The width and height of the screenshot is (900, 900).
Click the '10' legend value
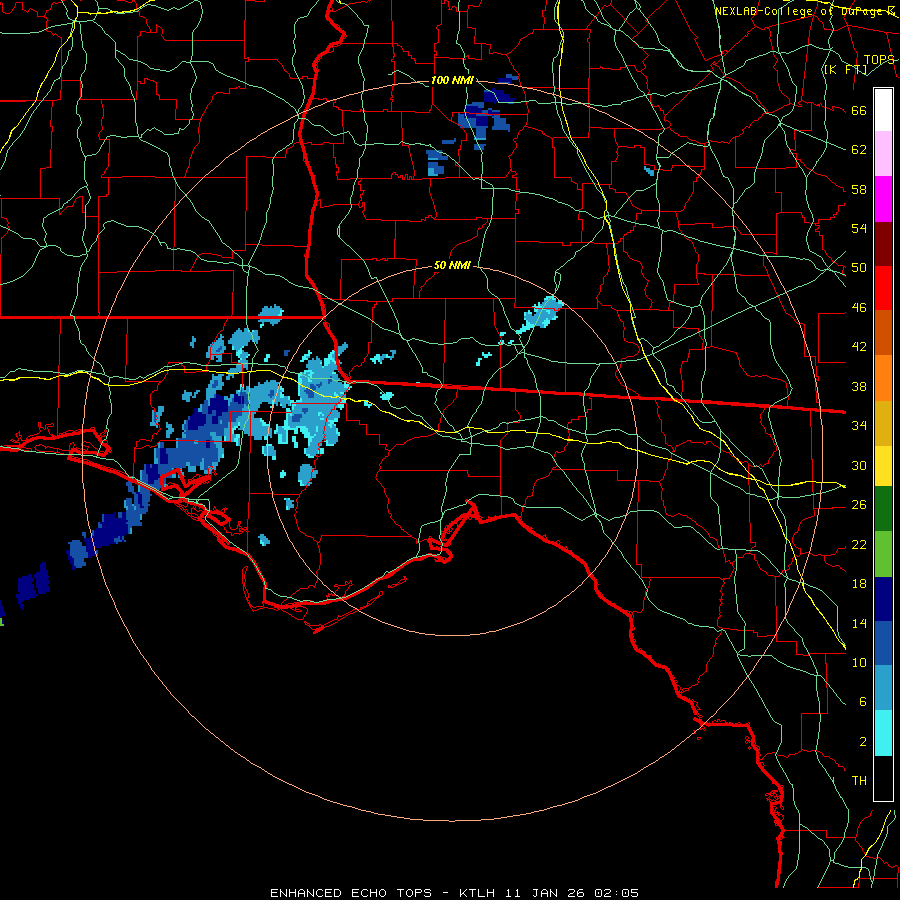tap(859, 662)
